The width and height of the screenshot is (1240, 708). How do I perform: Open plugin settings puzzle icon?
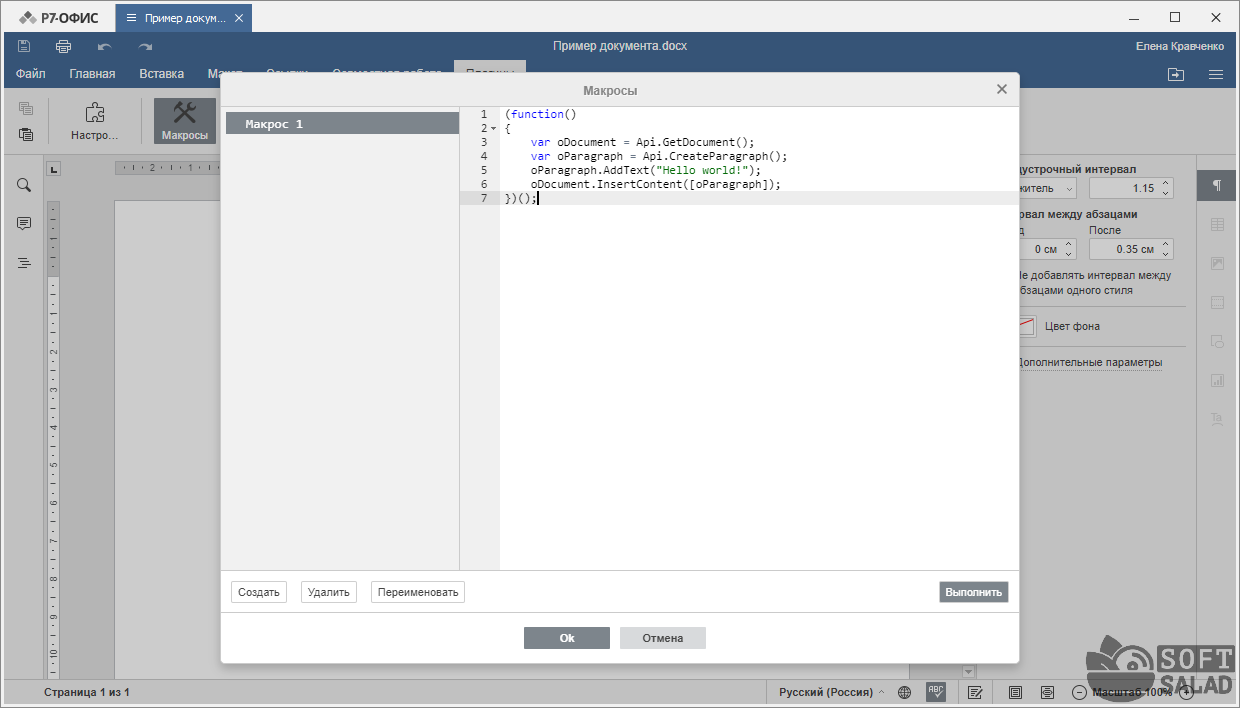(95, 120)
